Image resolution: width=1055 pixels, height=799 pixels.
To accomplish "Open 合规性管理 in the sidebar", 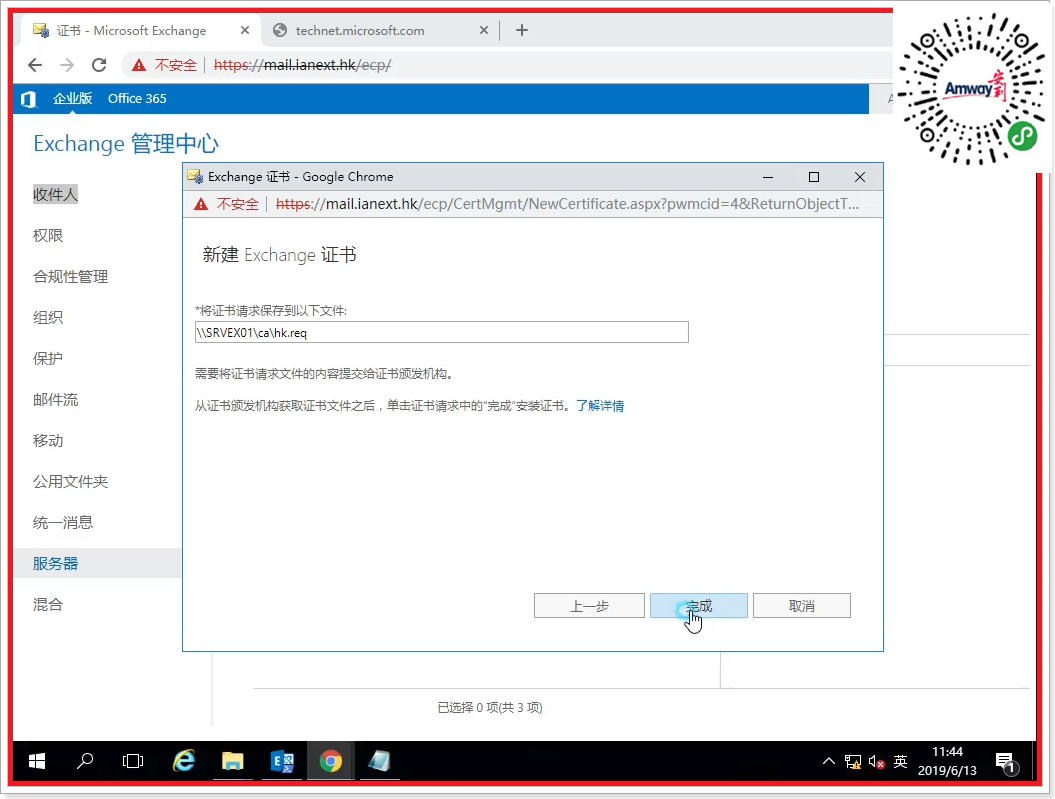I will pos(70,276).
